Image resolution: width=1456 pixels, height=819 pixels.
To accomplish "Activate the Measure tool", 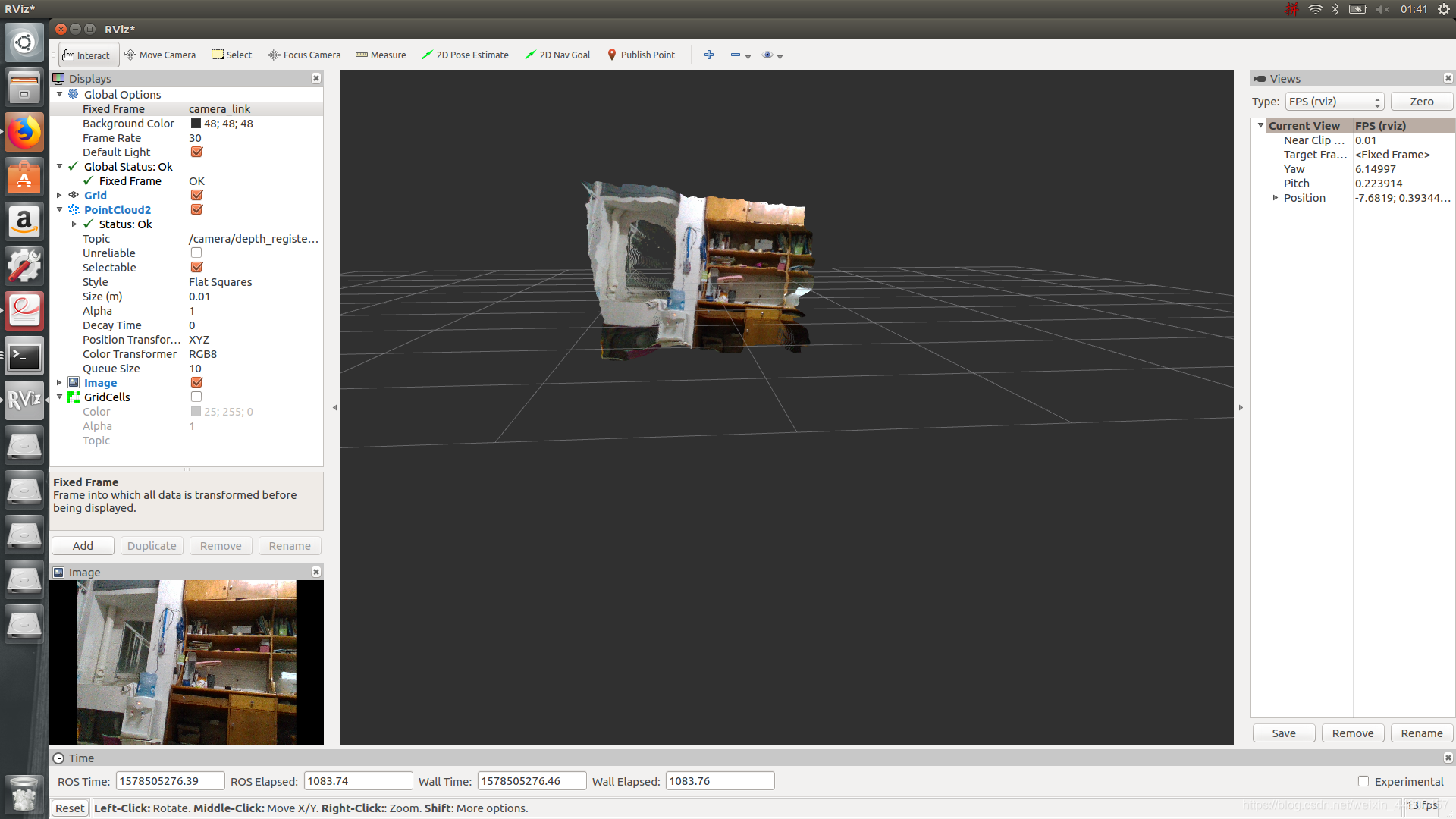I will pyautogui.click(x=381, y=55).
